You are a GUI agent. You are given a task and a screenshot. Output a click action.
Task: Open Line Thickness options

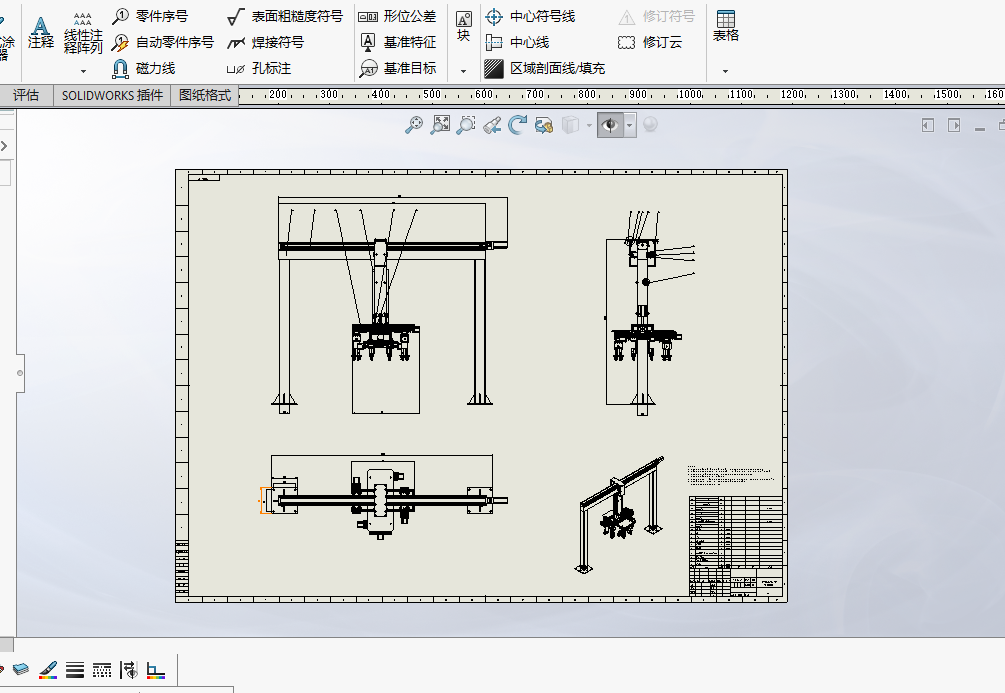pyautogui.click(x=75, y=670)
